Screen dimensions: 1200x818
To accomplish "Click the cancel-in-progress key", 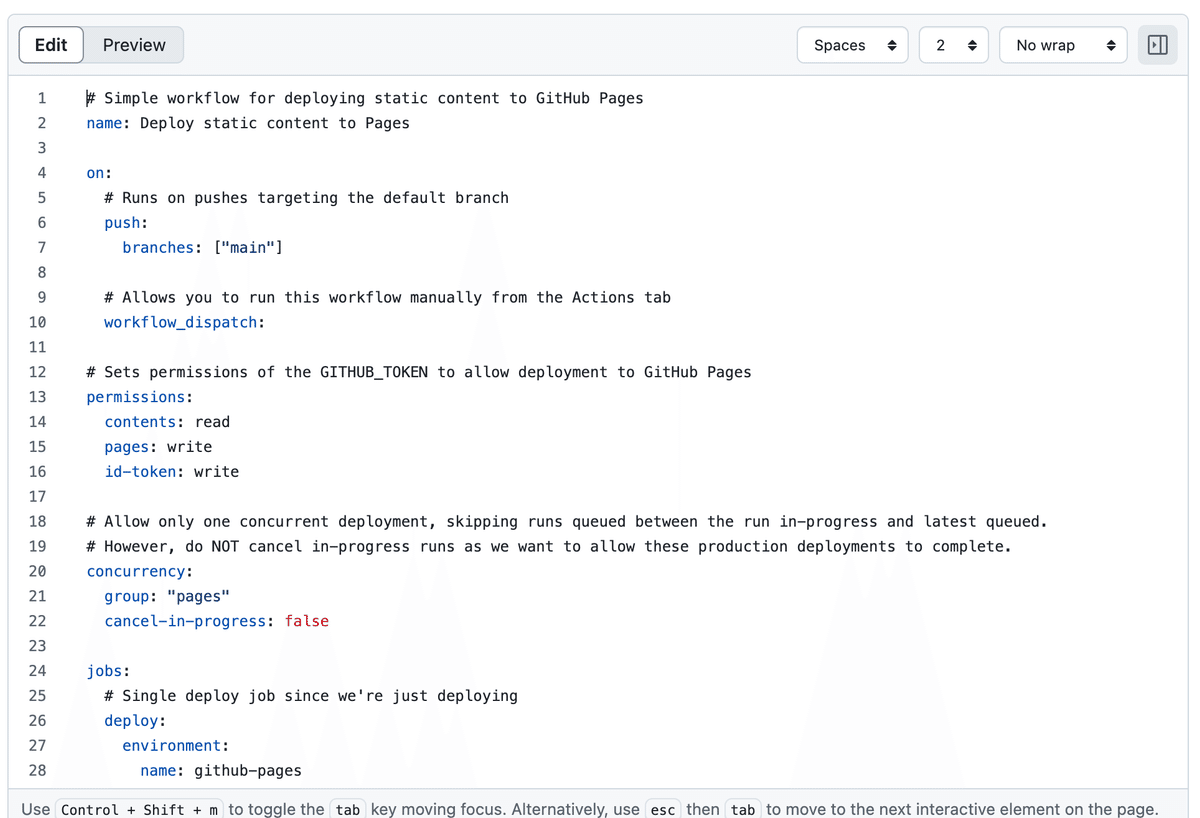I will click(185, 621).
